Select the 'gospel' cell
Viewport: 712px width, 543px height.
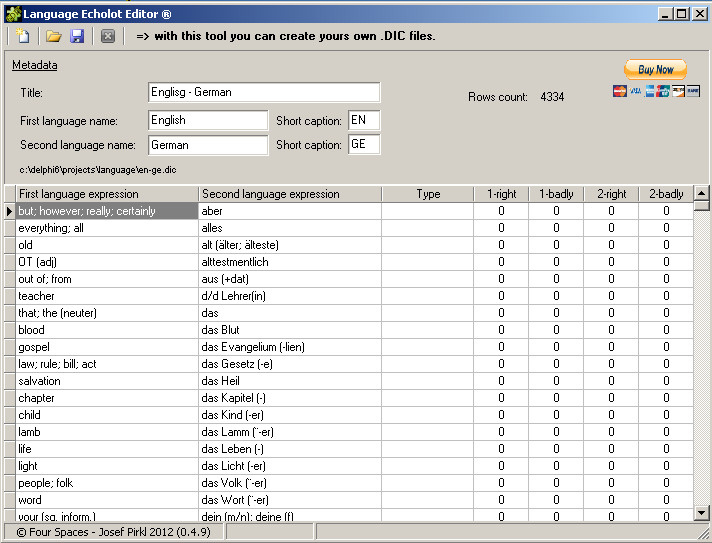(x=107, y=347)
